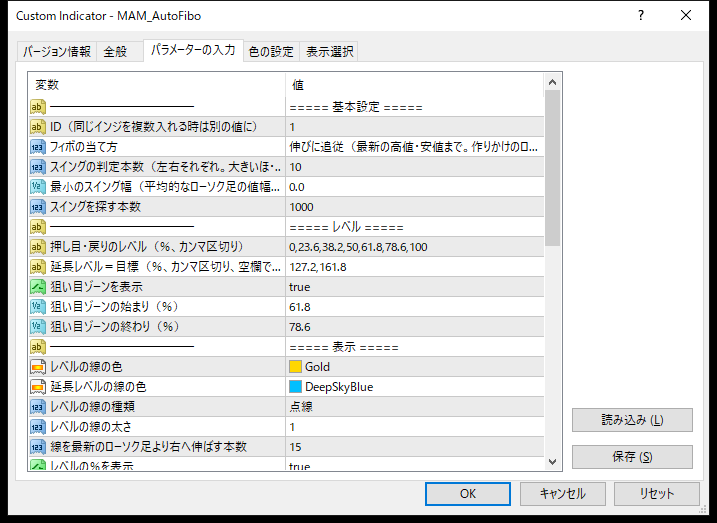
Task: Open the 色の設定 tab
Action: 271,52
